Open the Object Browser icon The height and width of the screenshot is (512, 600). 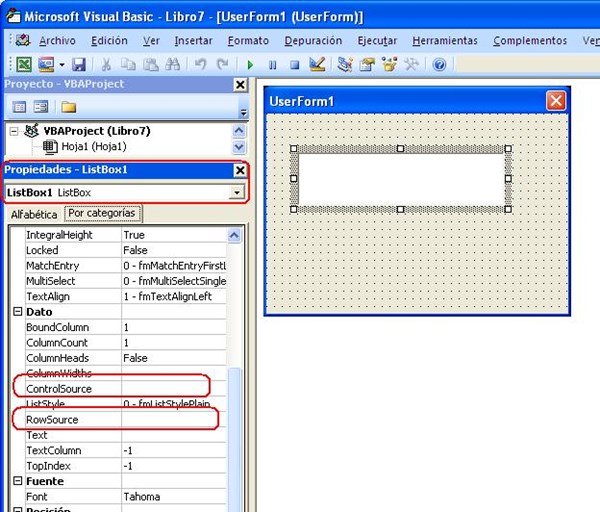[x=389, y=64]
